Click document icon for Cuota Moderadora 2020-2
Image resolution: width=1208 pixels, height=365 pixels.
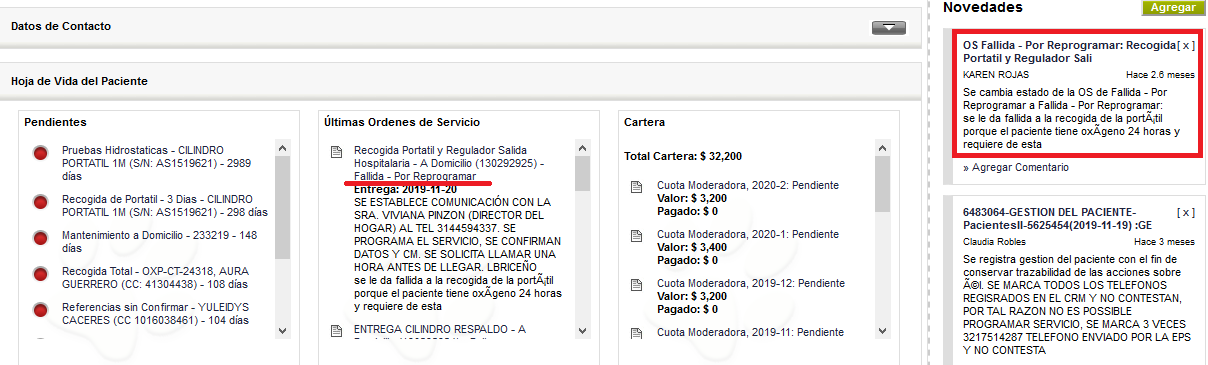pos(637,187)
